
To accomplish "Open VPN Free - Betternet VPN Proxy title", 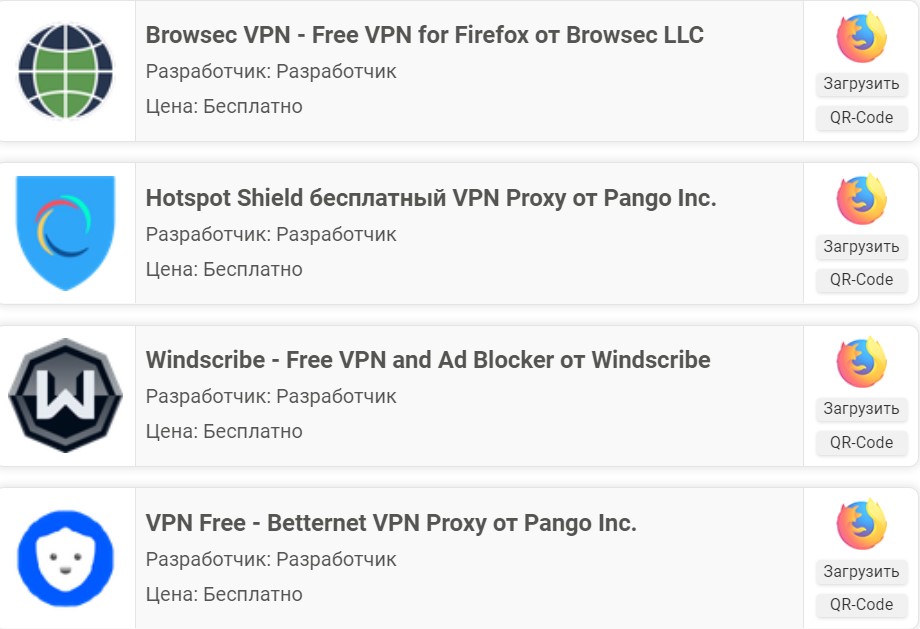I will (x=391, y=523).
